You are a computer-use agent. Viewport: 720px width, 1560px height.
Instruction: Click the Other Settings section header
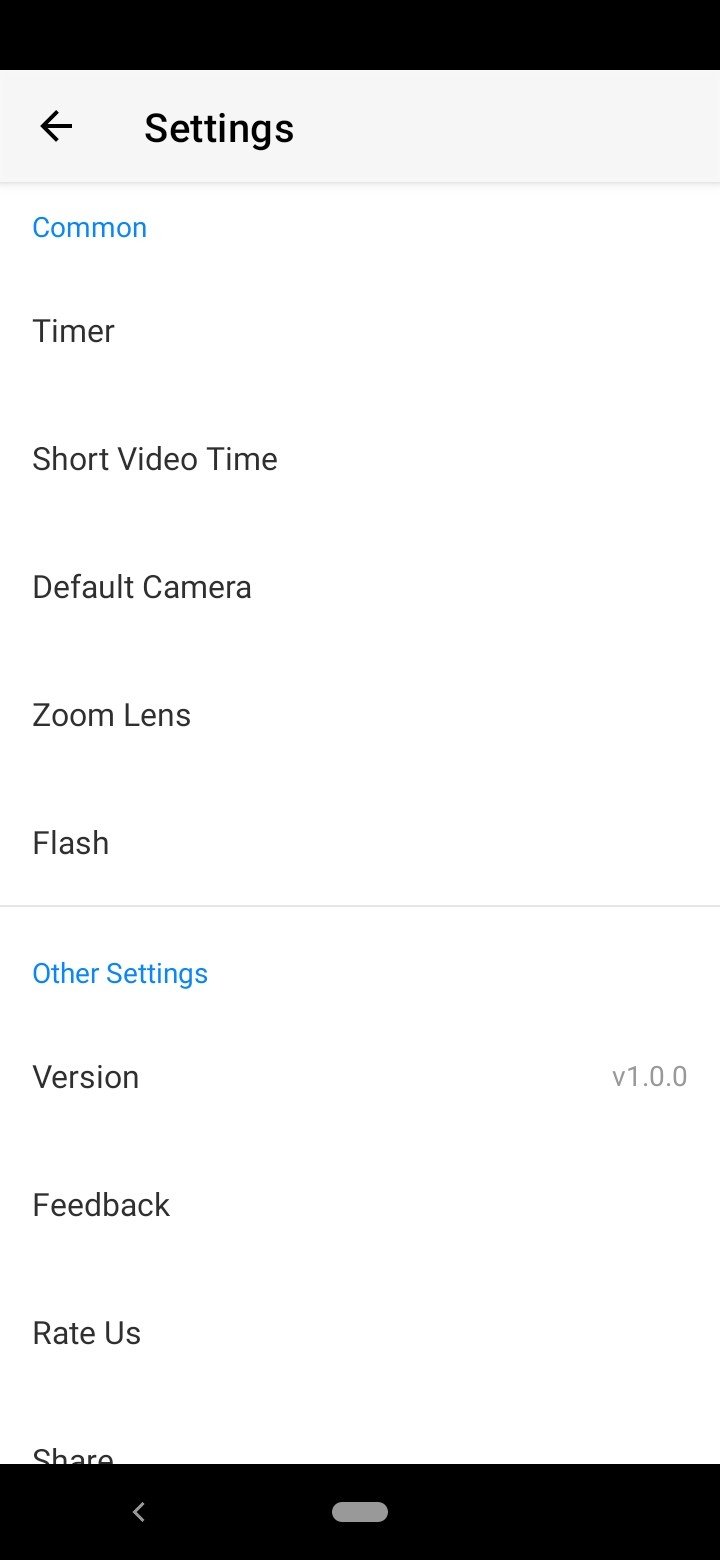[120, 973]
